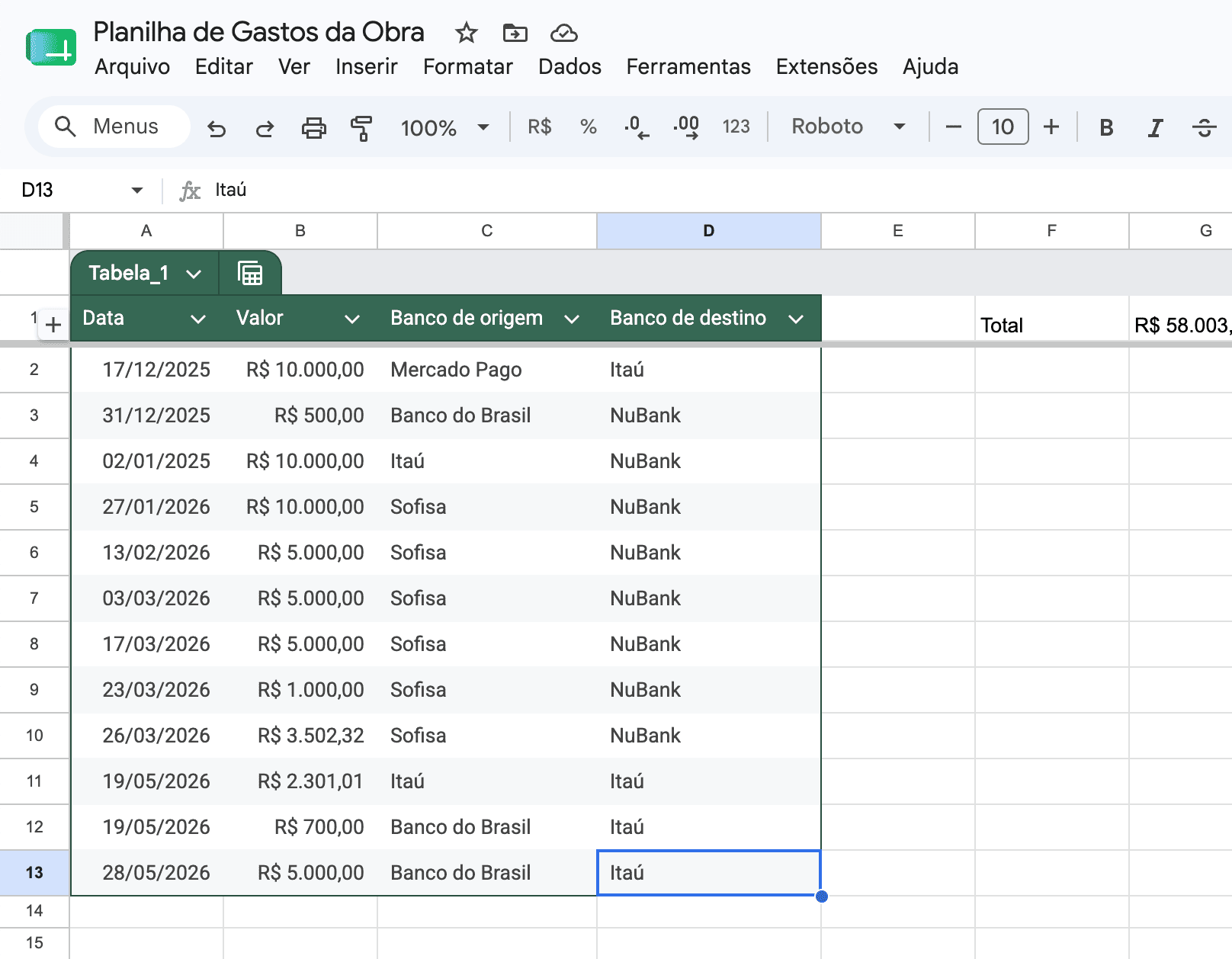Format as percent
Image resolution: width=1232 pixels, height=959 pixels.
coord(588,127)
